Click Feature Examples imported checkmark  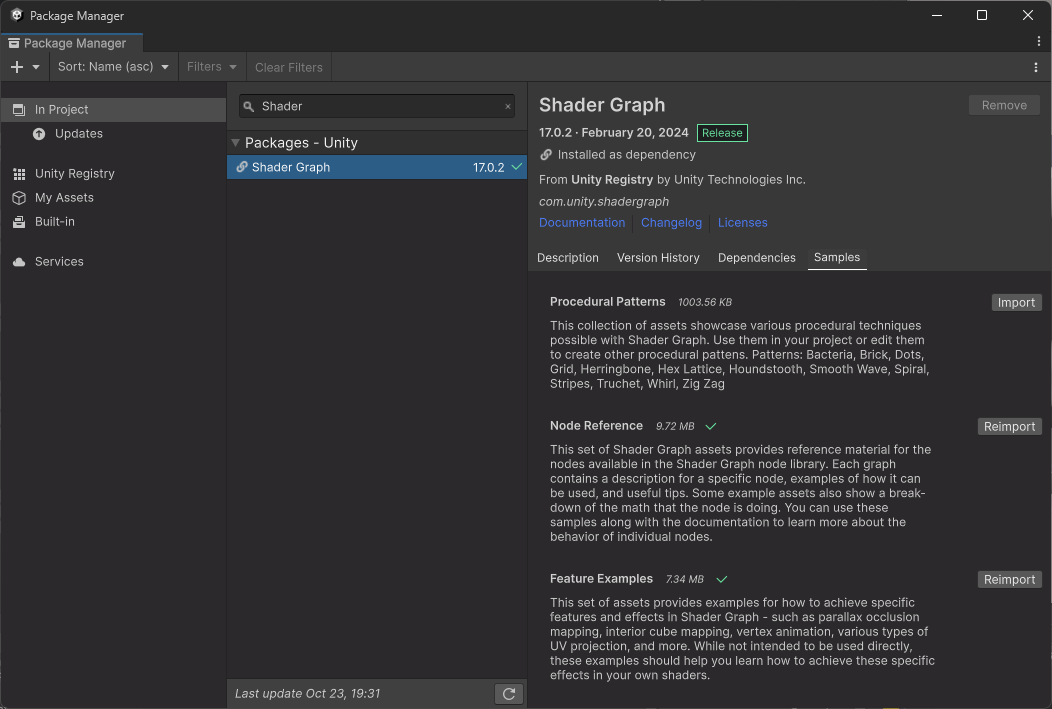tap(722, 579)
